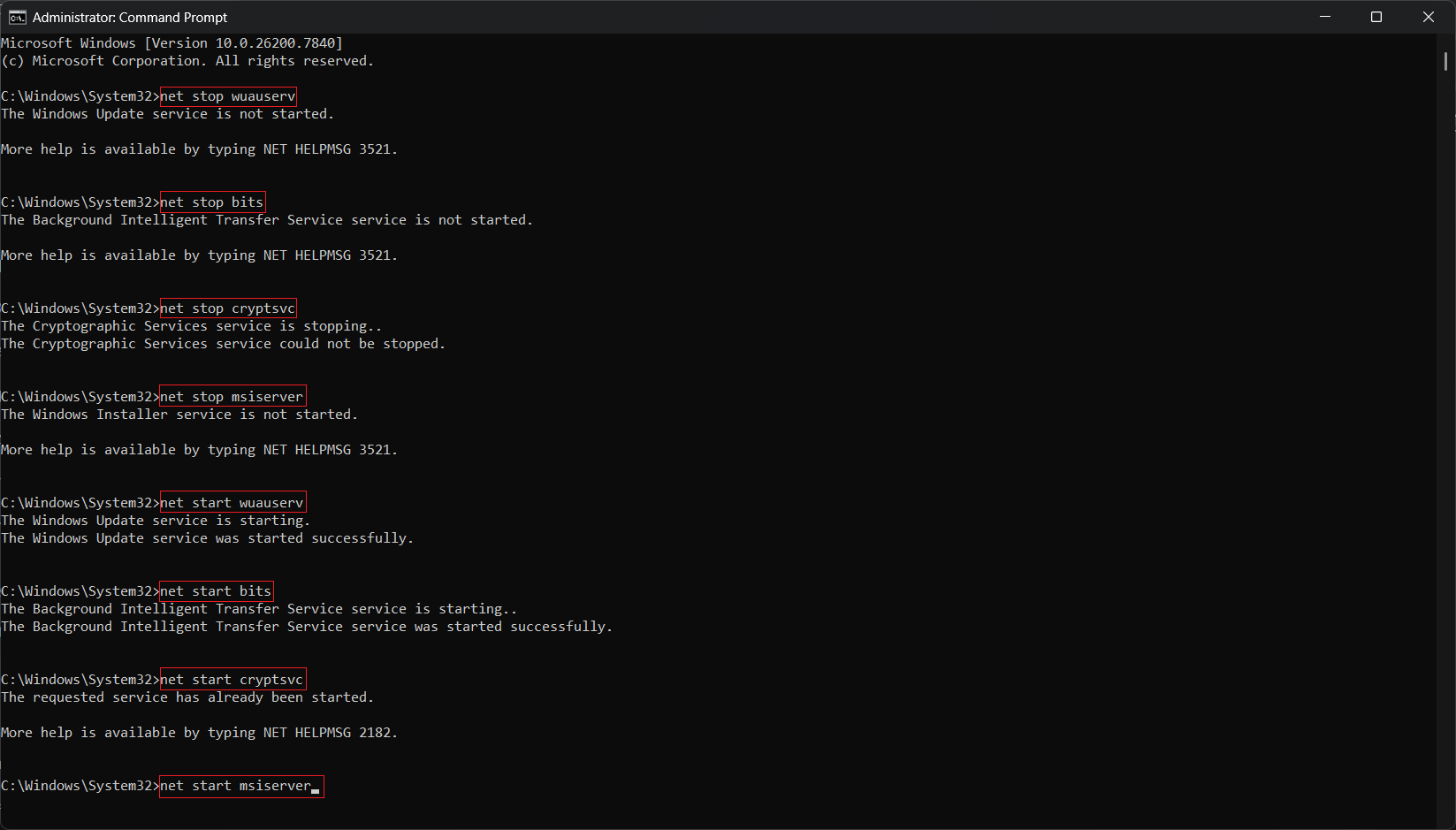Image resolution: width=1456 pixels, height=830 pixels.
Task: Close the Administrator Command Prompt window
Action: (1428, 18)
